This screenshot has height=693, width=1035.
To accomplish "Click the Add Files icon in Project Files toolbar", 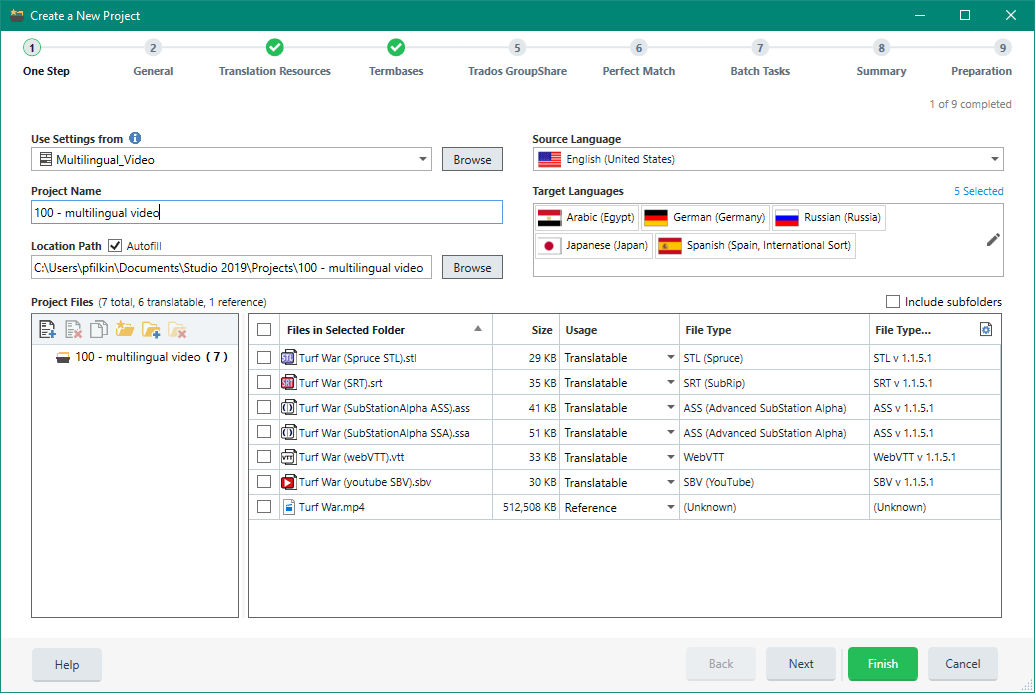I will tap(47, 329).
